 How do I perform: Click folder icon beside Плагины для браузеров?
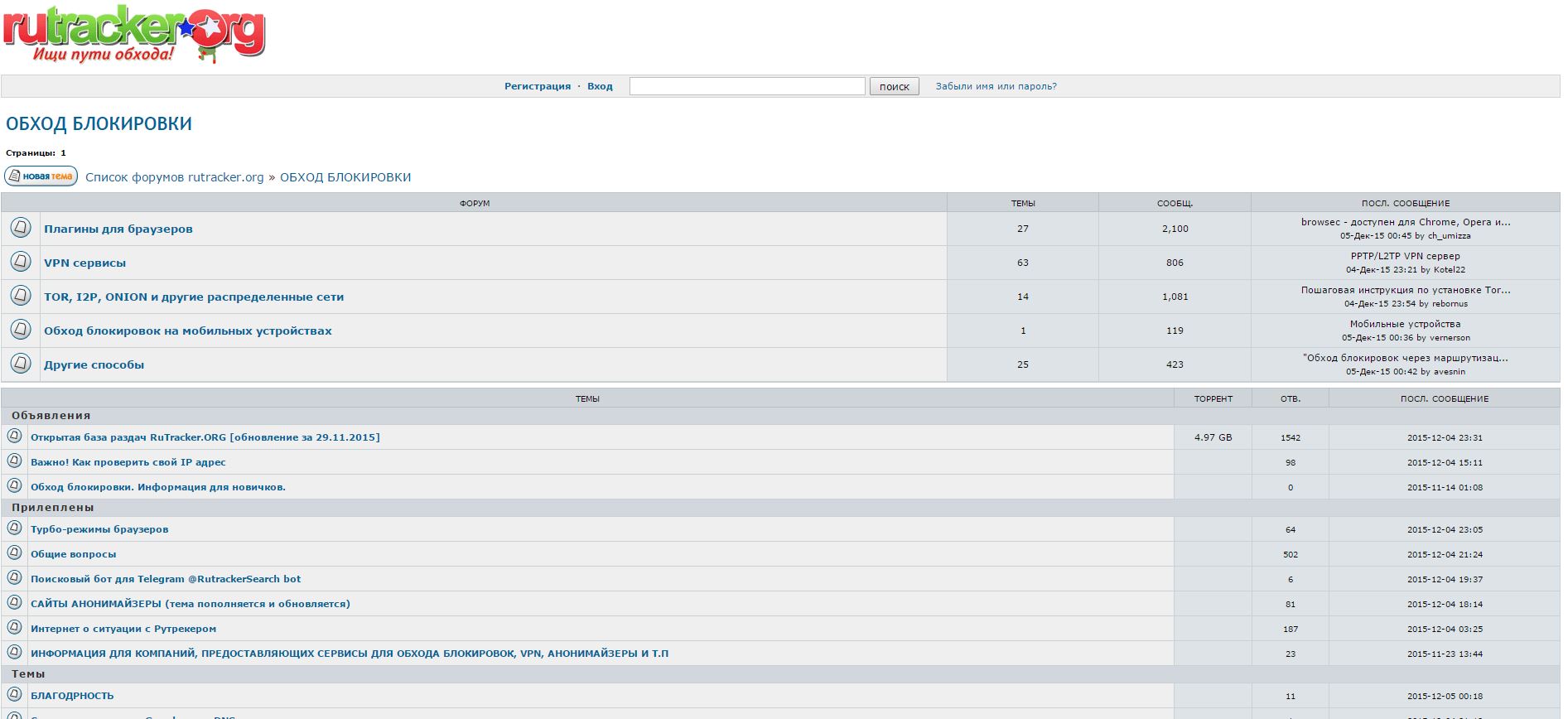pyautogui.click(x=21, y=227)
